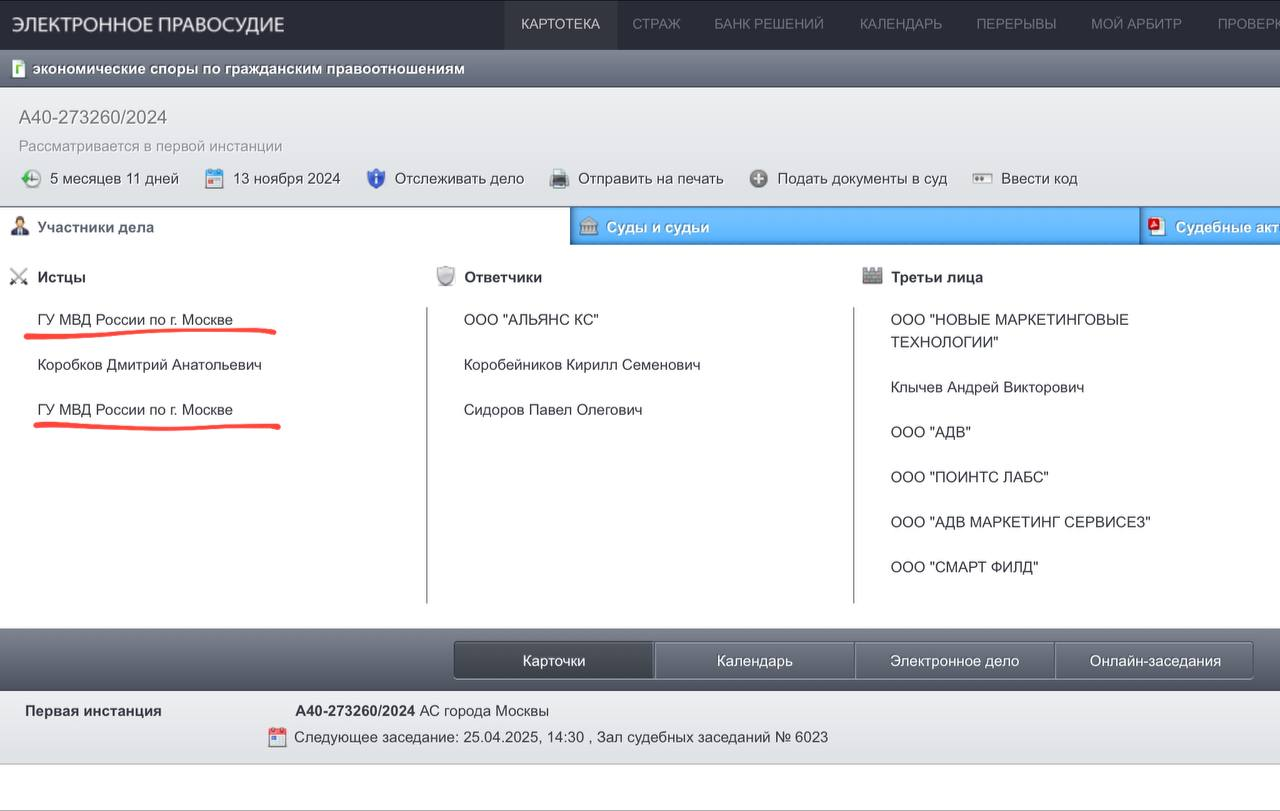1280x811 pixels.
Task: Click the 5 месяцев 11 дней duration text
Action: coord(114,179)
